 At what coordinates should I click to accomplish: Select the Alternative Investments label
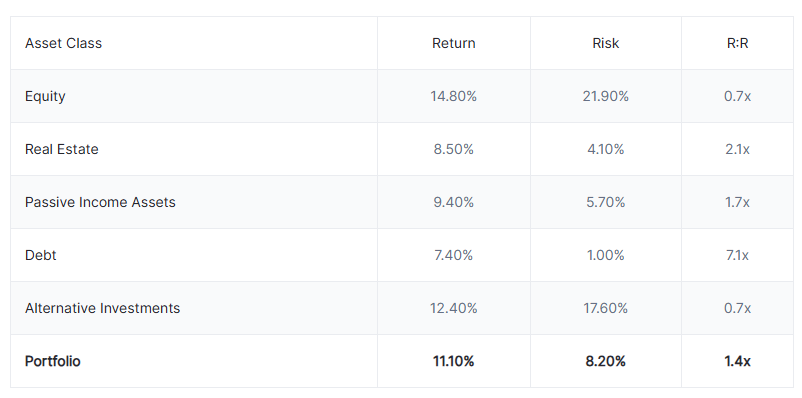click(102, 308)
